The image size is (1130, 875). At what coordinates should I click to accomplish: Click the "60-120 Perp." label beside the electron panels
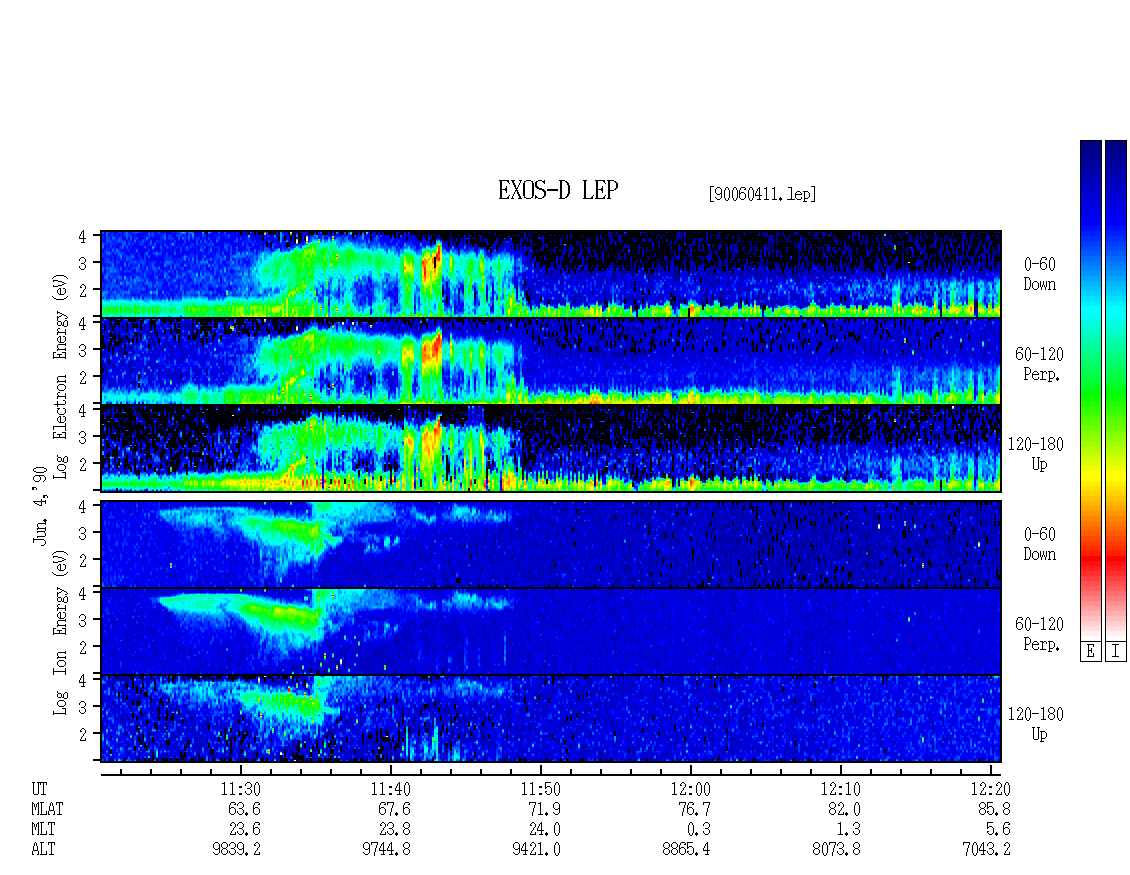[x=1039, y=364]
